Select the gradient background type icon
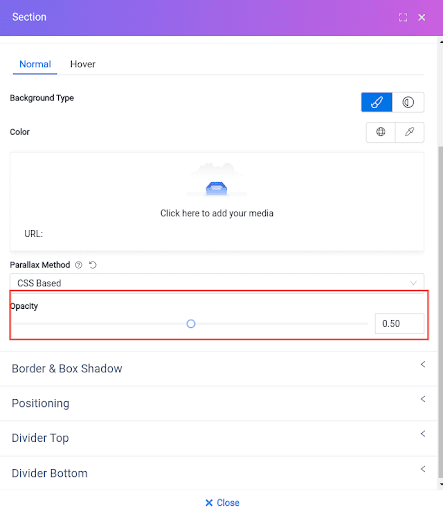This screenshot has height=512, width=443. pyautogui.click(x=408, y=102)
